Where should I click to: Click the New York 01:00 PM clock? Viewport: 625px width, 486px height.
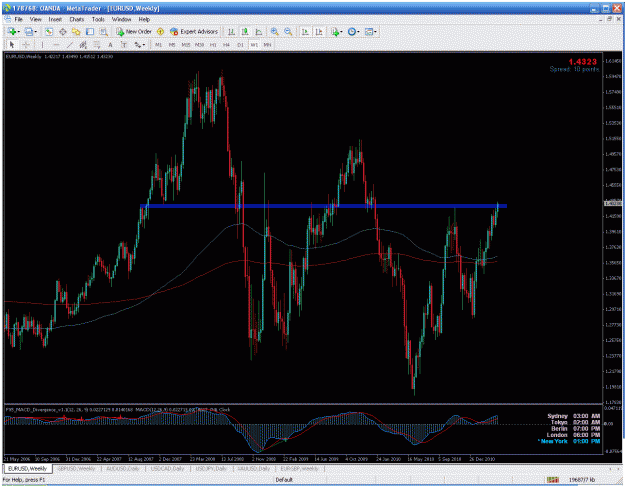[x=569, y=441]
